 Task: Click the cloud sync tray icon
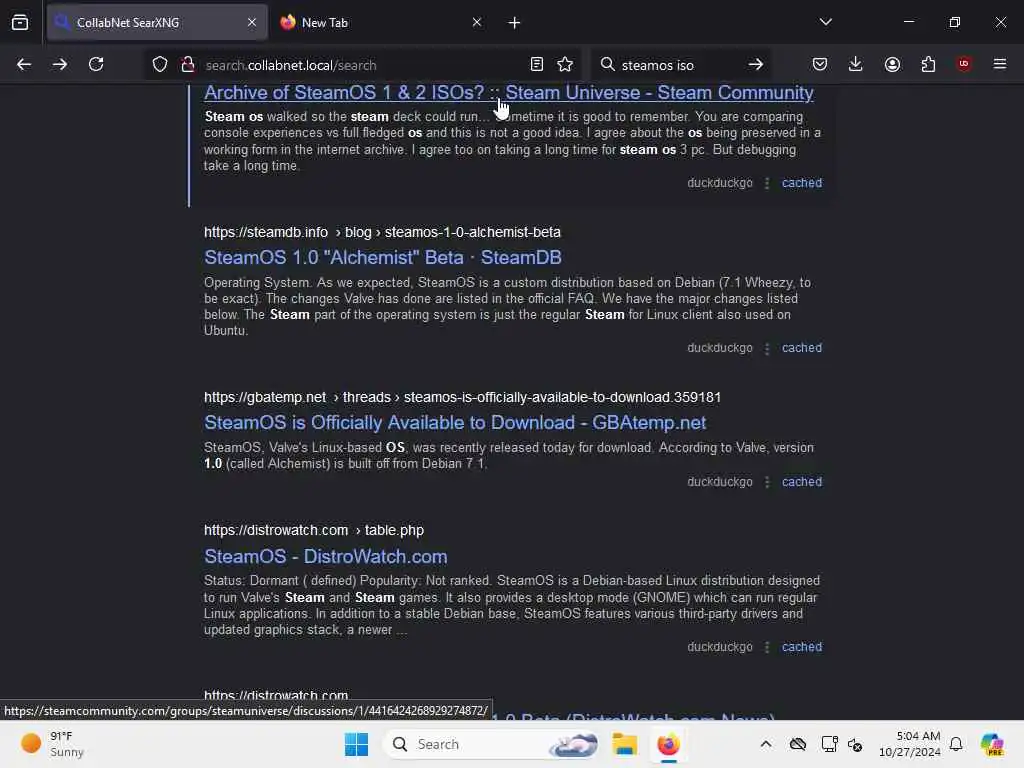tap(797, 744)
